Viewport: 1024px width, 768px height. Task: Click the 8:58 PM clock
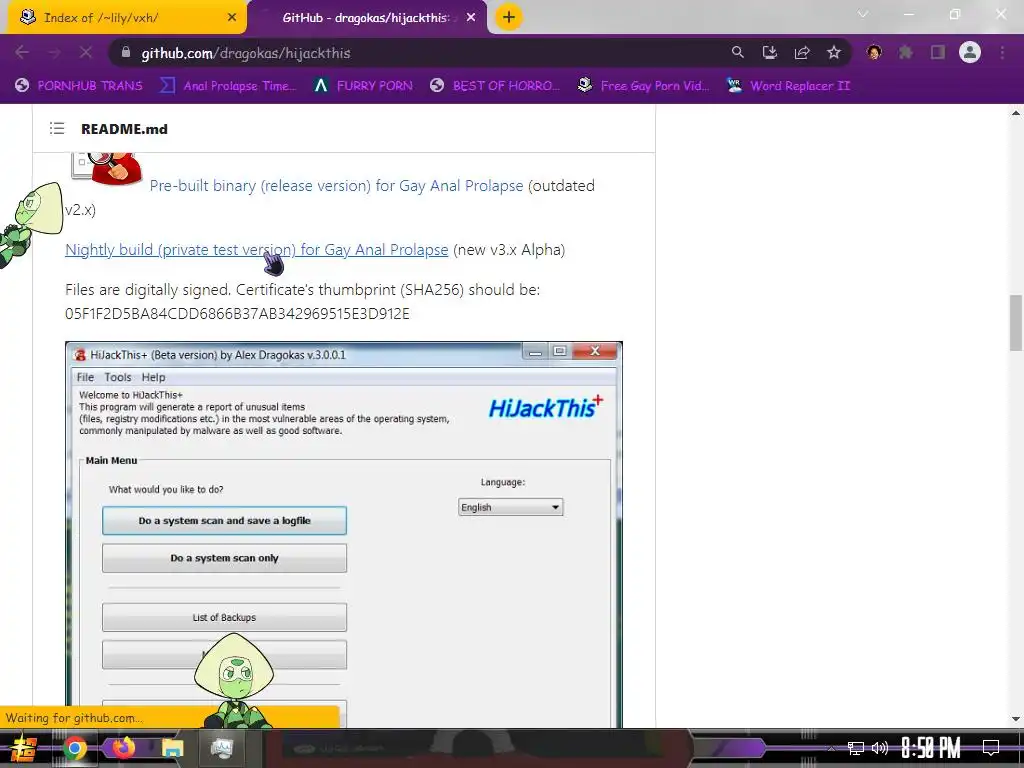coord(931,748)
